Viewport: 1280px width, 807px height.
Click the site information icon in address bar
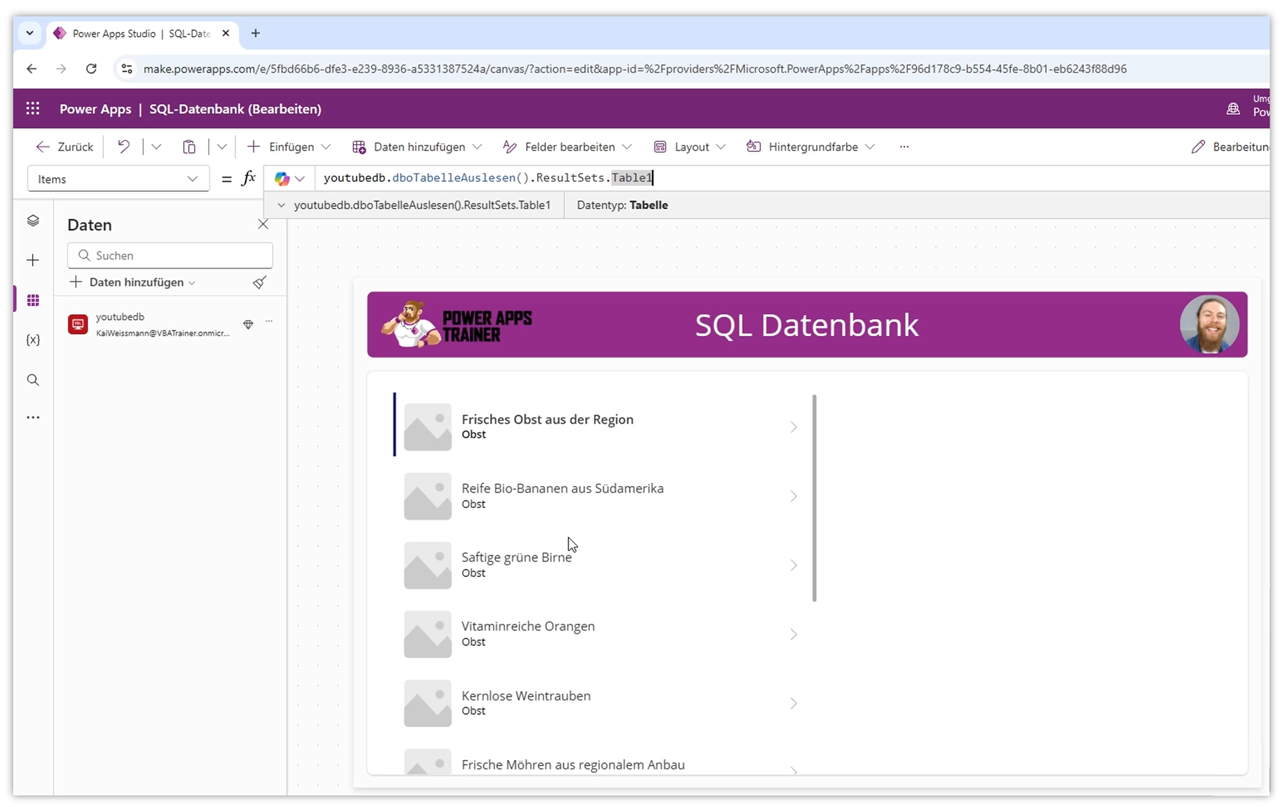[126, 69]
